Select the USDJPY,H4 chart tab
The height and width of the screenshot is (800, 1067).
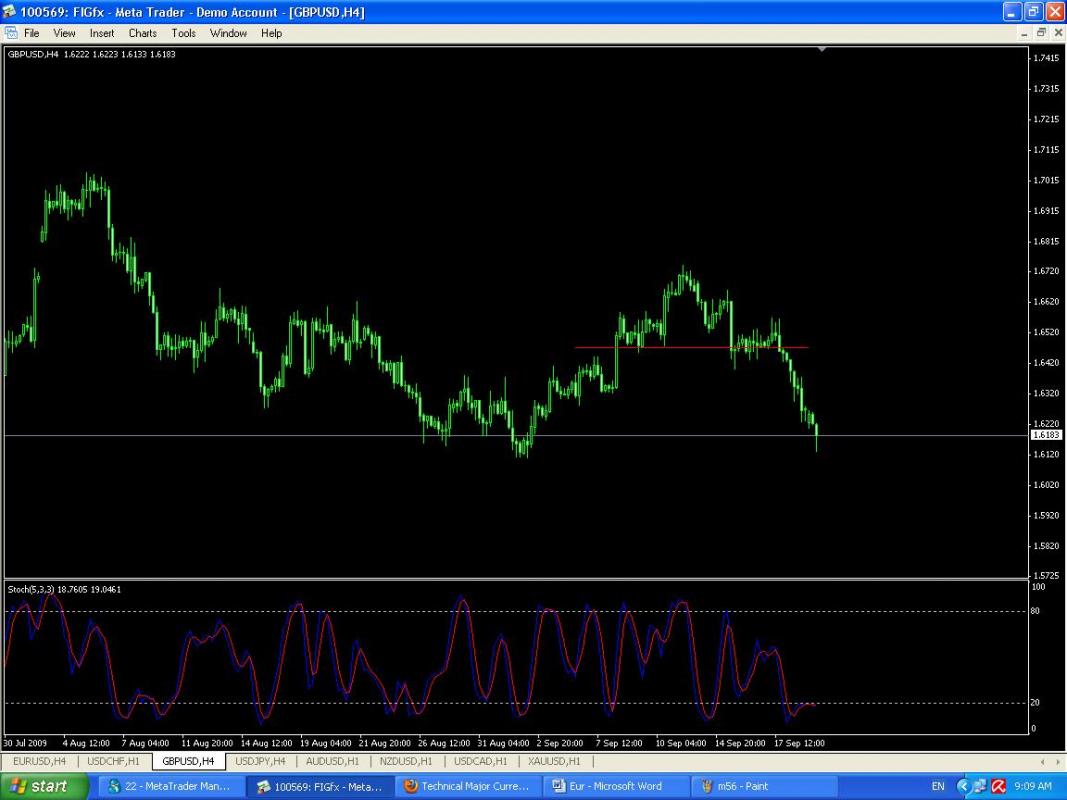click(x=260, y=761)
